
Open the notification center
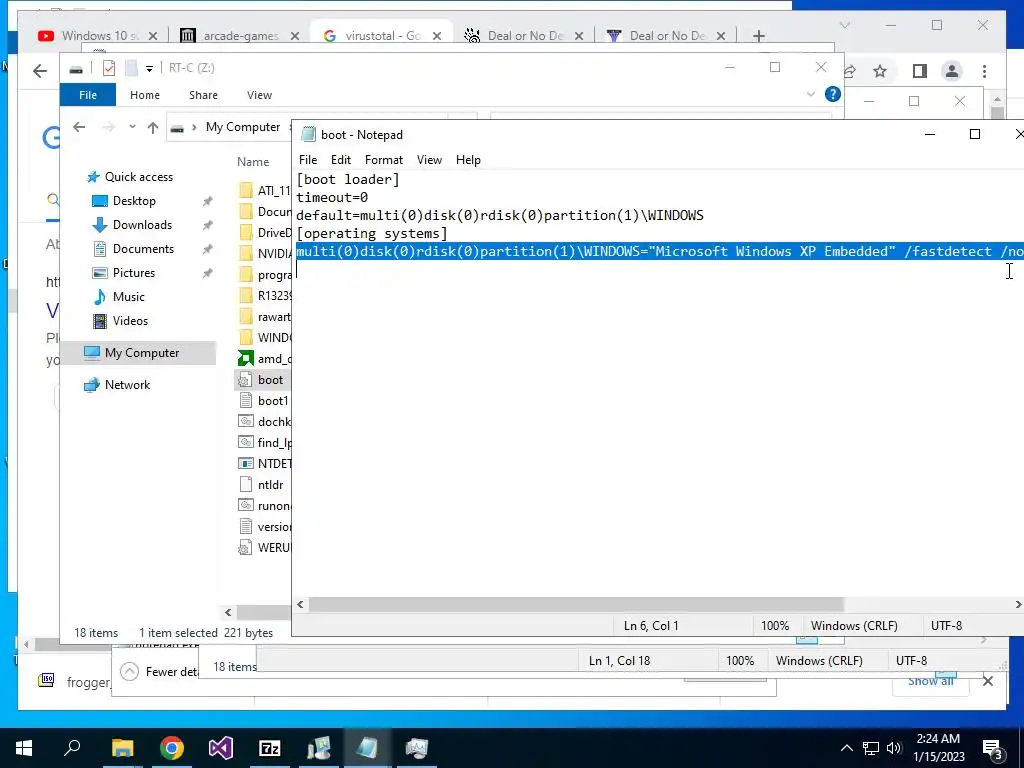[993, 750]
